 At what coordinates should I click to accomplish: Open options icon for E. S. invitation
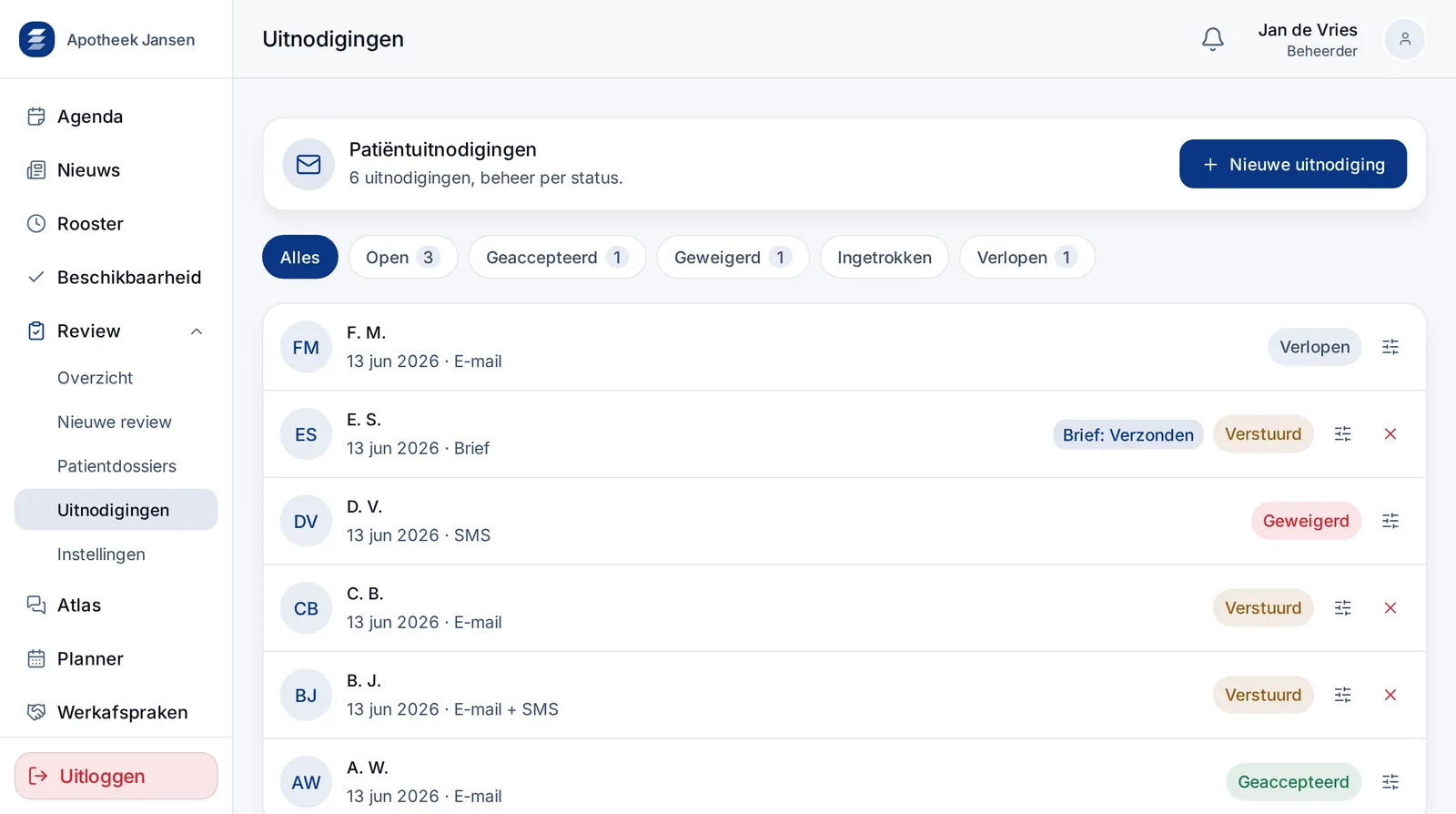point(1342,434)
